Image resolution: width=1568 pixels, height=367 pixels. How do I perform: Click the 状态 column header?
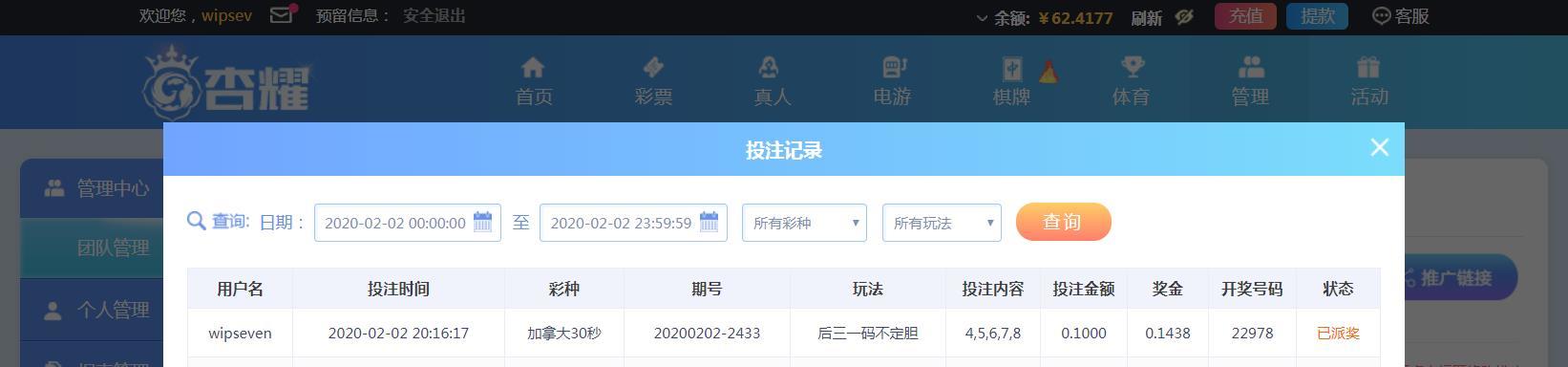point(1338,289)
